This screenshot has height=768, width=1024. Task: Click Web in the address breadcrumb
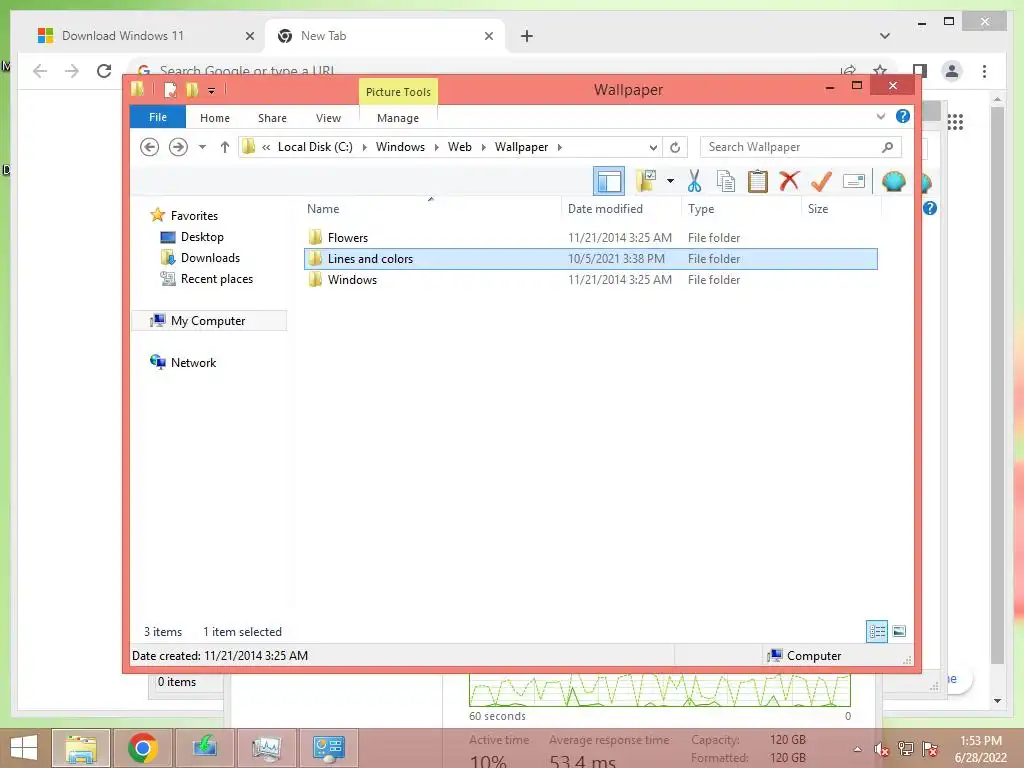point(460,147)
